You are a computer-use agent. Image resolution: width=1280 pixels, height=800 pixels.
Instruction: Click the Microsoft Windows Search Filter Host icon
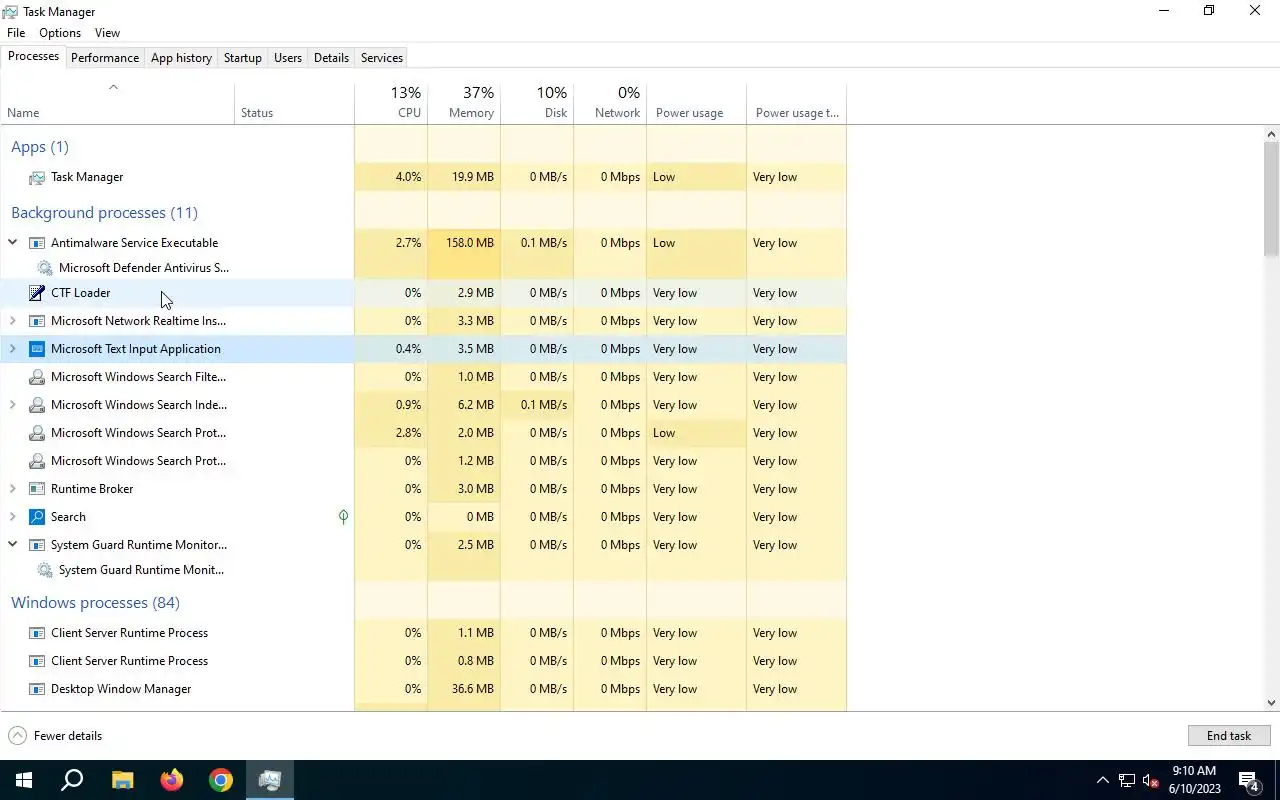(x=37, y=377)
